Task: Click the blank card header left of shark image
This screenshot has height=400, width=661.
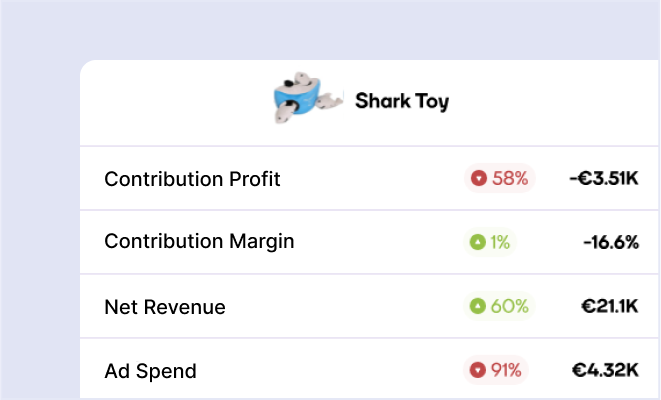Action: [170, 100]
